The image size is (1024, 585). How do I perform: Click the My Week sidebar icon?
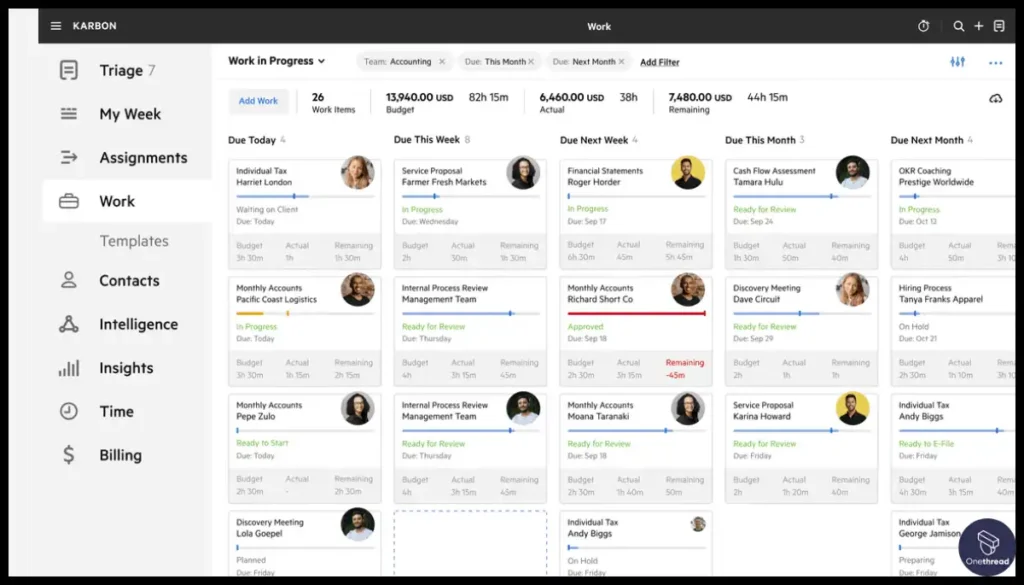69,114
